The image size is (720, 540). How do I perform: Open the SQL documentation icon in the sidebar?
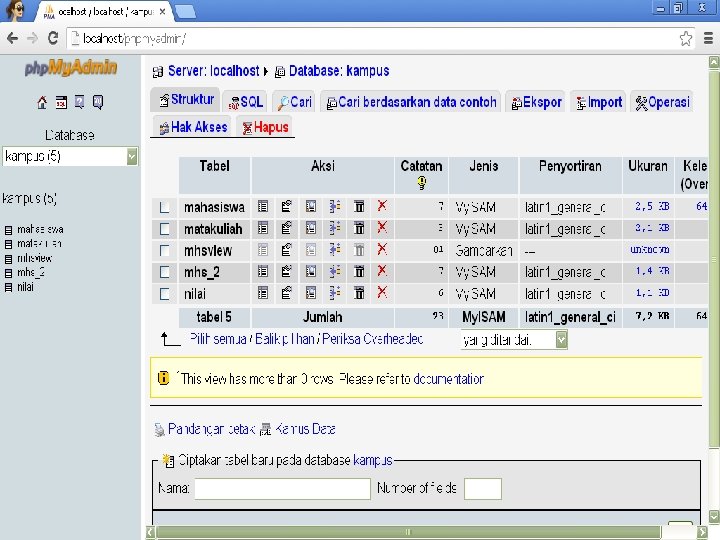tap(98, 102)
